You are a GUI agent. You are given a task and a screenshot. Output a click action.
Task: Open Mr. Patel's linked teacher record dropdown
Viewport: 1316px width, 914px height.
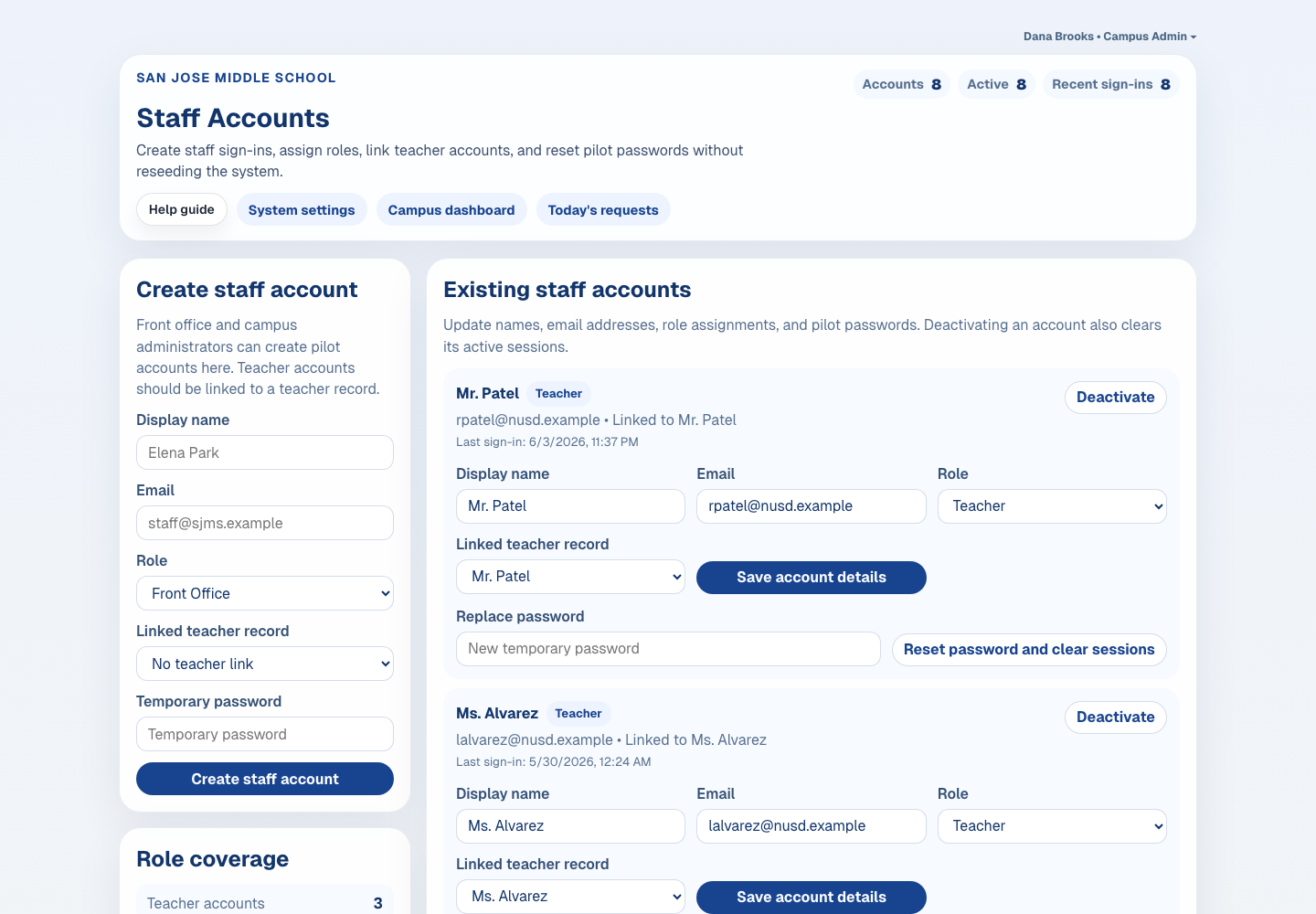pyautogui.click(x=570, y=577)
